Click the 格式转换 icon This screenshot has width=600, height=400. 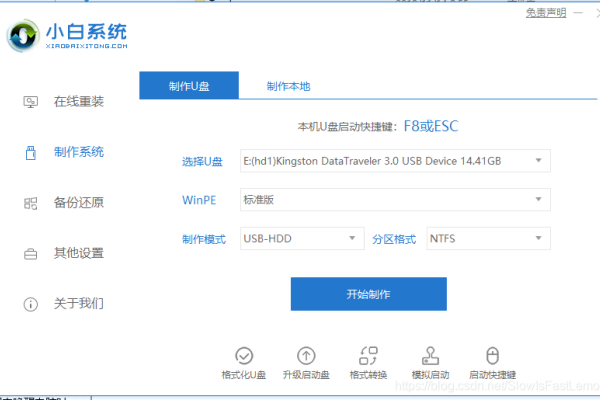click(x=368, y=356)
